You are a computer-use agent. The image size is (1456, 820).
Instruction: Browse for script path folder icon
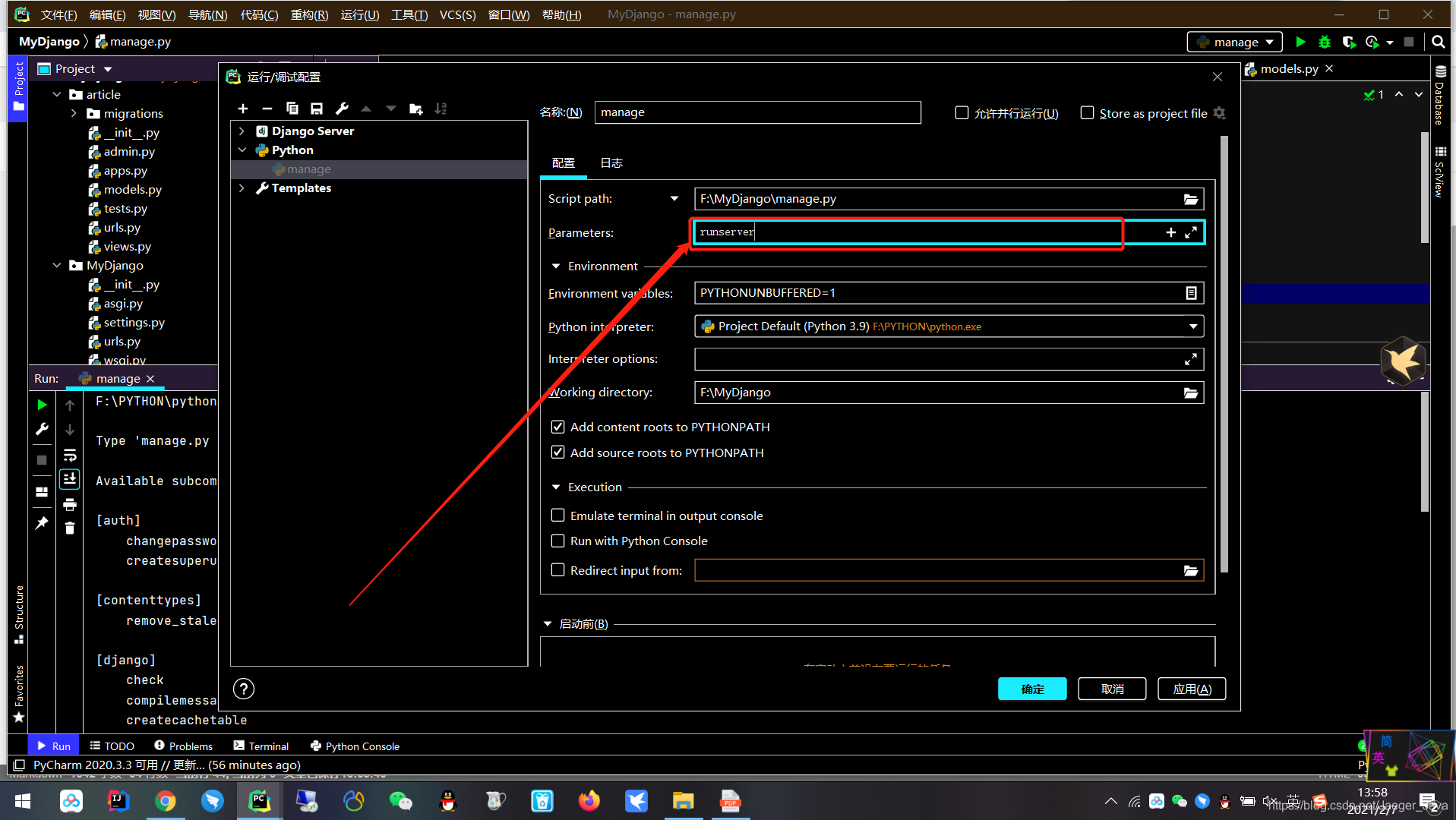(x=1190, y=199)
